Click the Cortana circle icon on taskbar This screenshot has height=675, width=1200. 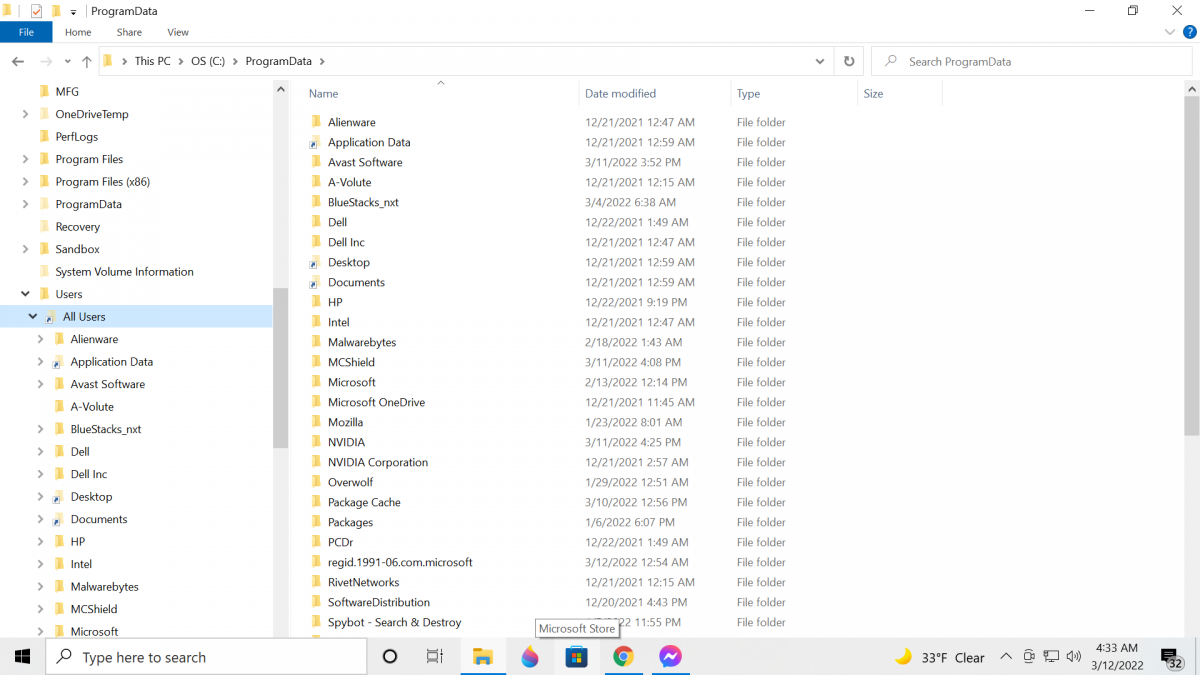pyautogui.click(x=390, y=657)
